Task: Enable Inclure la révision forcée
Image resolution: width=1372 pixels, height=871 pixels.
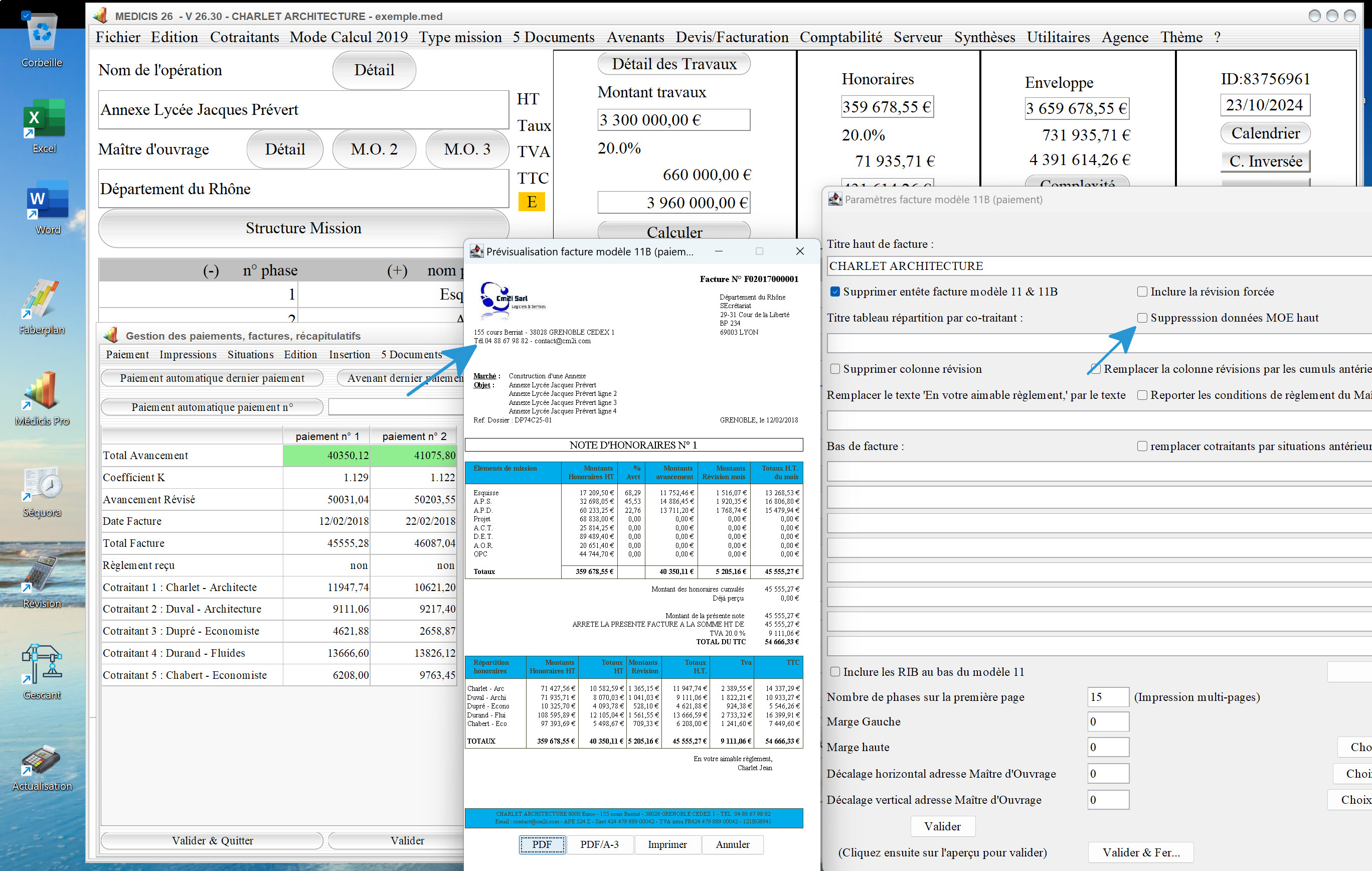Action: coord(1142,292)
